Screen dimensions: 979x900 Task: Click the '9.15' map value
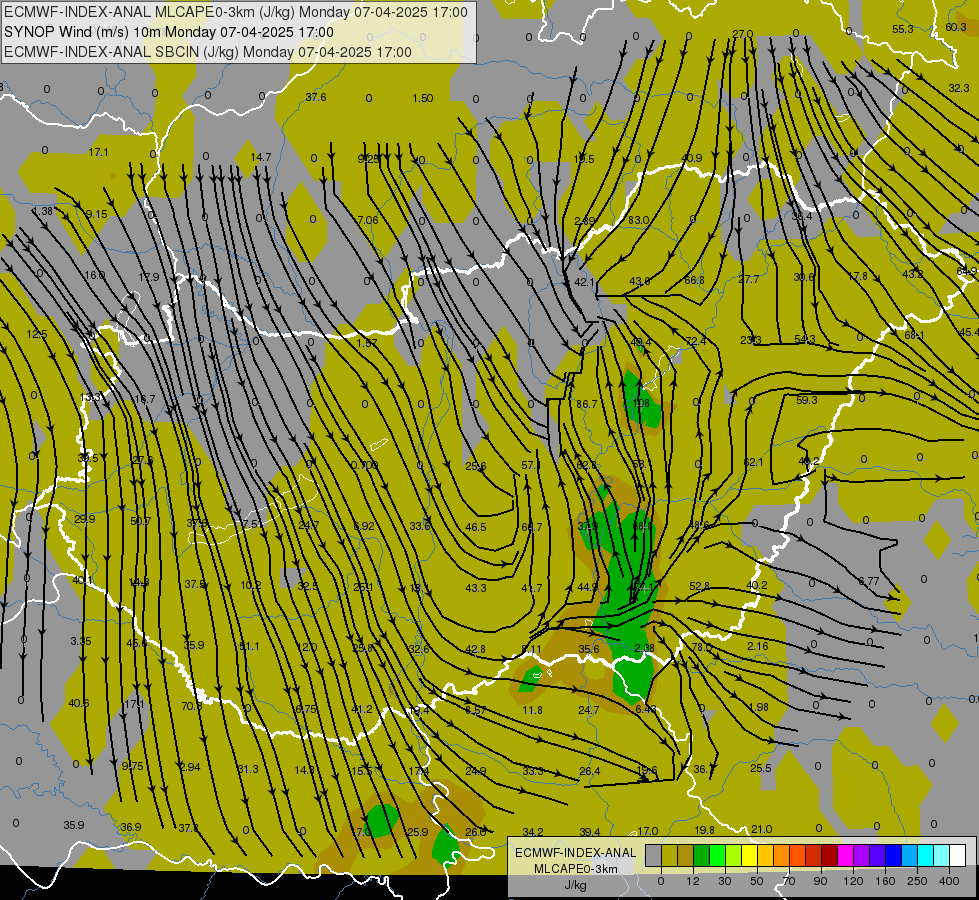click(x=97, y=214)
